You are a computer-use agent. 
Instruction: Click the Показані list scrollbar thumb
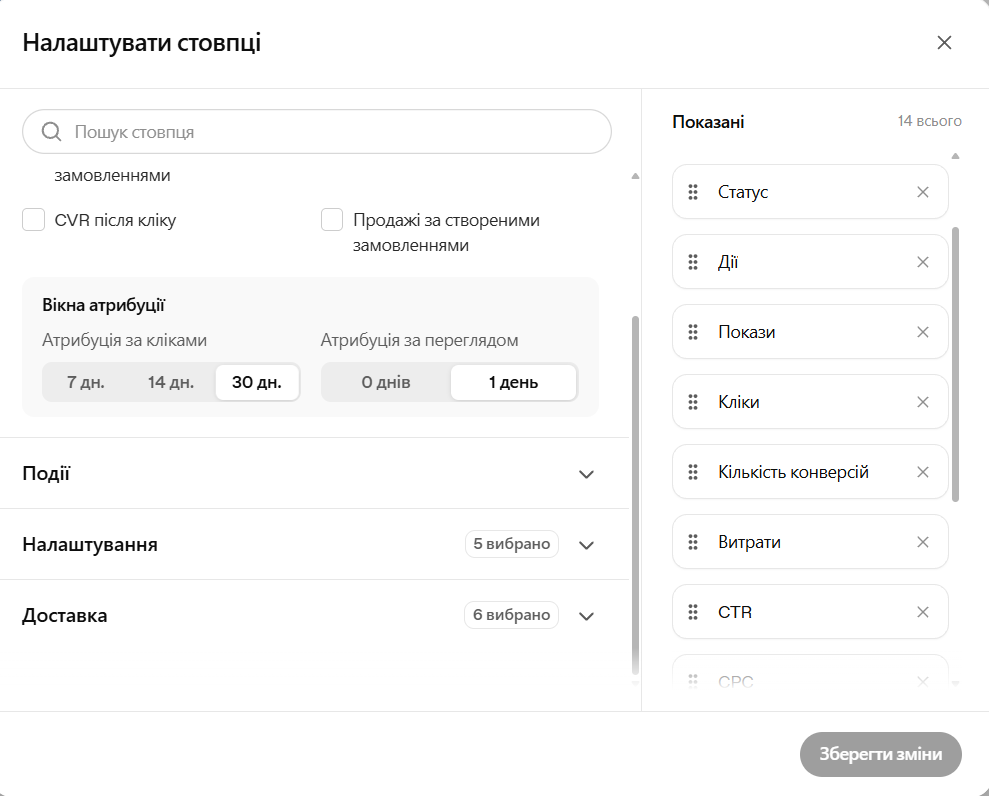pos(955,364)
